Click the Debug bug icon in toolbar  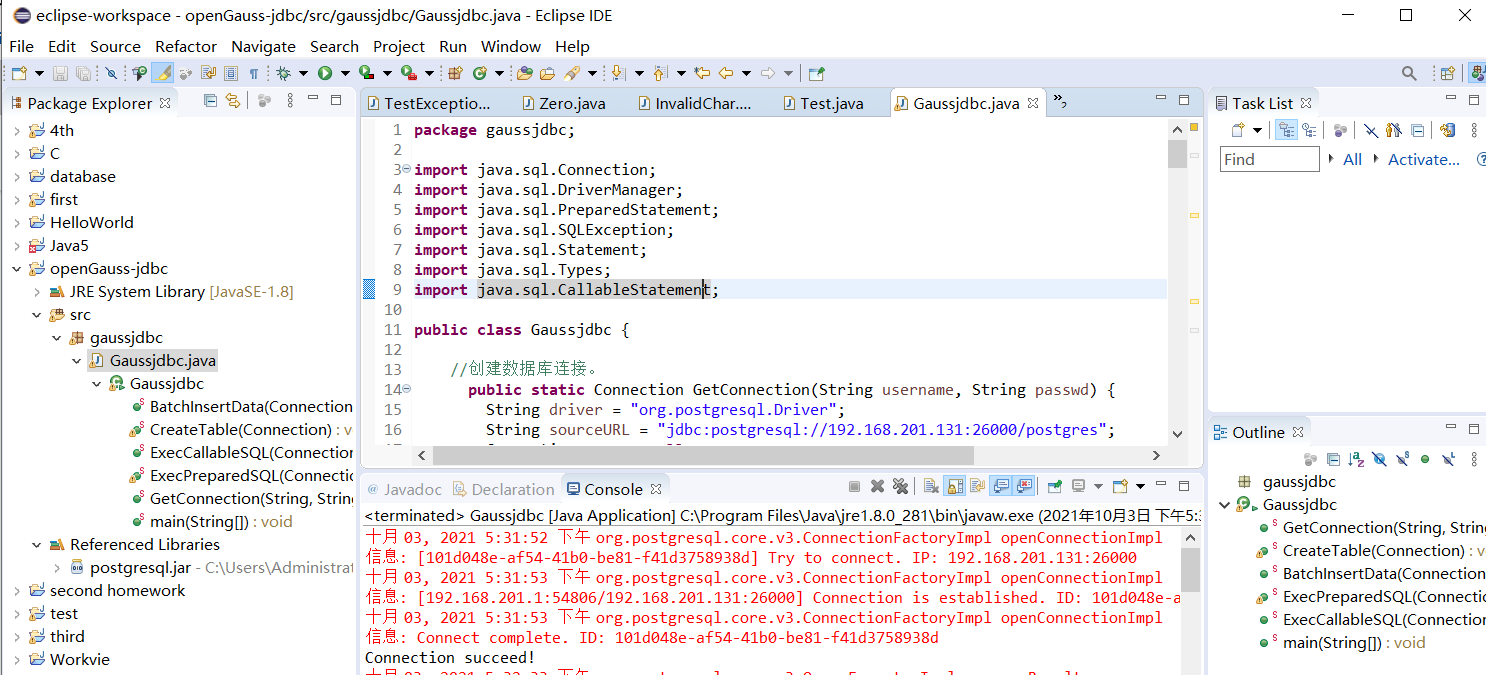(283, 73)
